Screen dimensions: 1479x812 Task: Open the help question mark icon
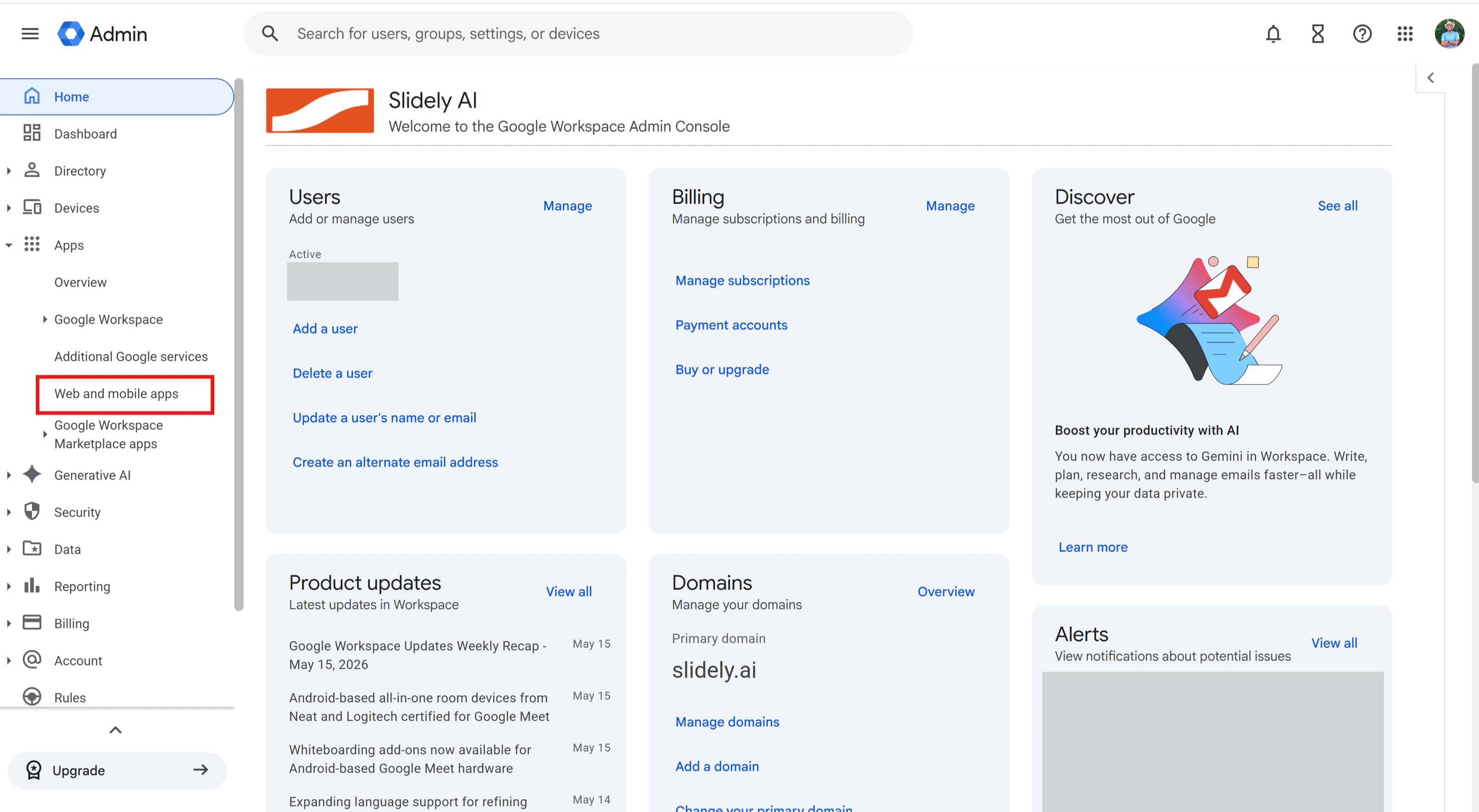tap(1362, 34)
